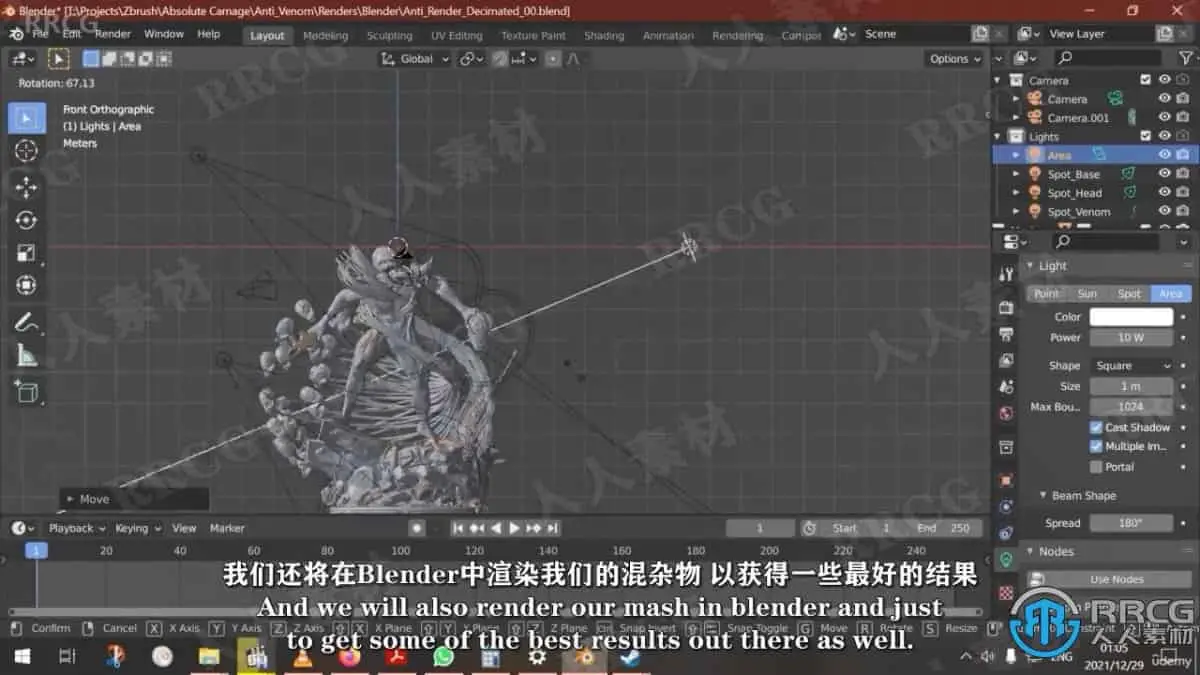This screenshot has height=675, width=1200.
Task: Open the Global orientation dropdown
Action: (x=414, y=59)
